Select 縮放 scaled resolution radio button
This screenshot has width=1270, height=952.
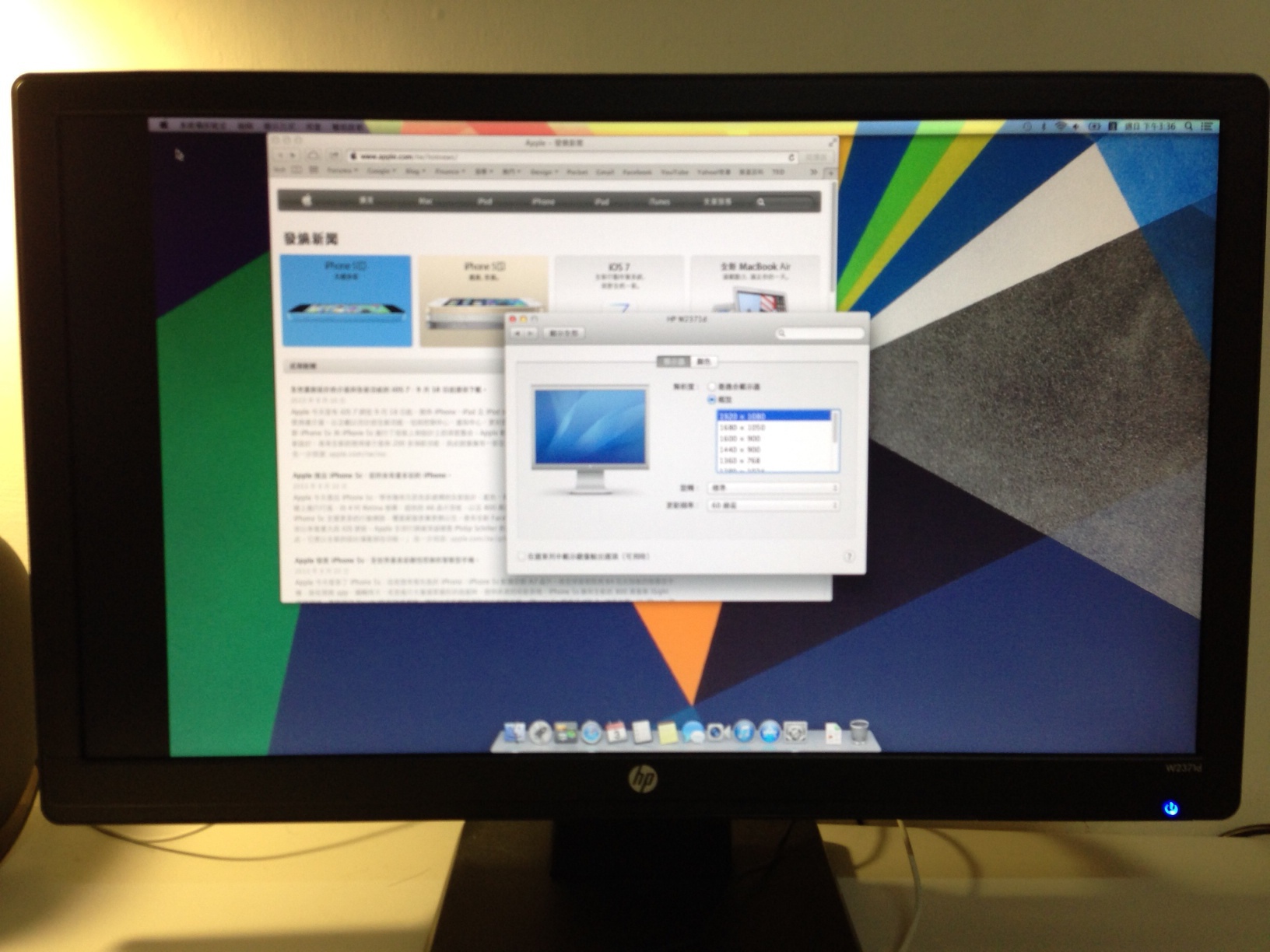(x=712, y=399)
